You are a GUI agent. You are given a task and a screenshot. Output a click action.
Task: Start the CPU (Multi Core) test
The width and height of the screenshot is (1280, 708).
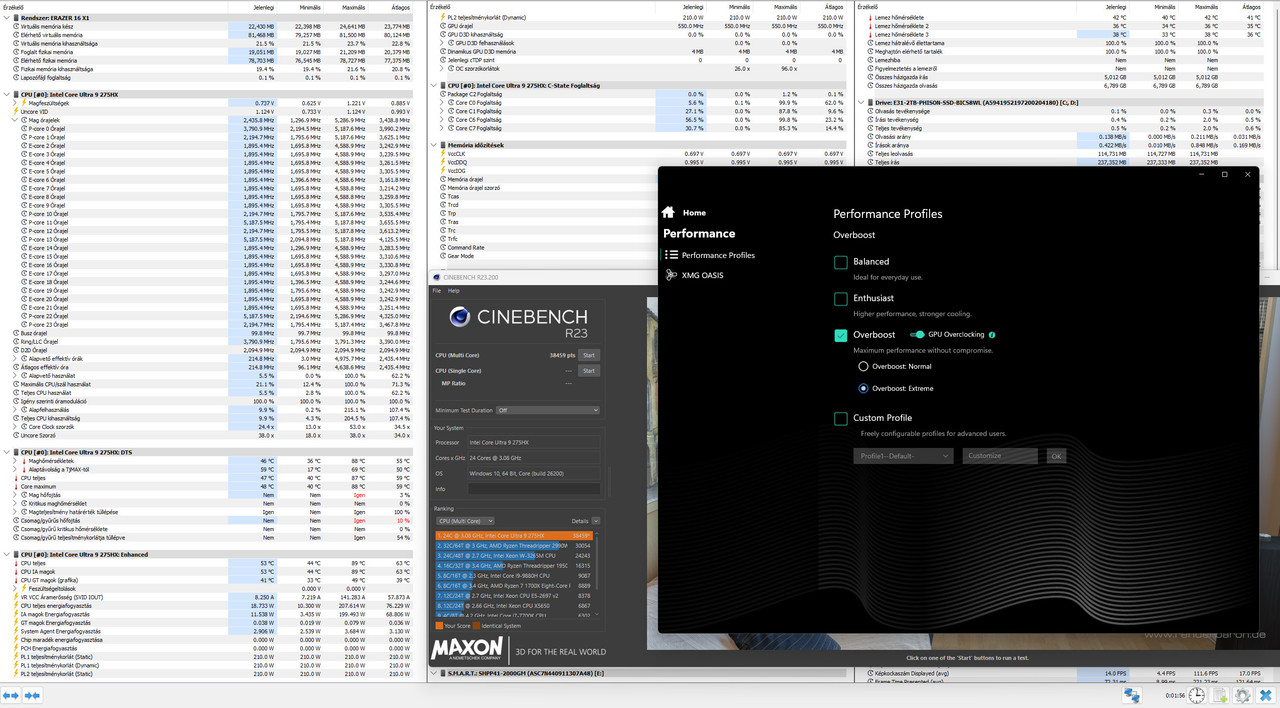(589, 355)
